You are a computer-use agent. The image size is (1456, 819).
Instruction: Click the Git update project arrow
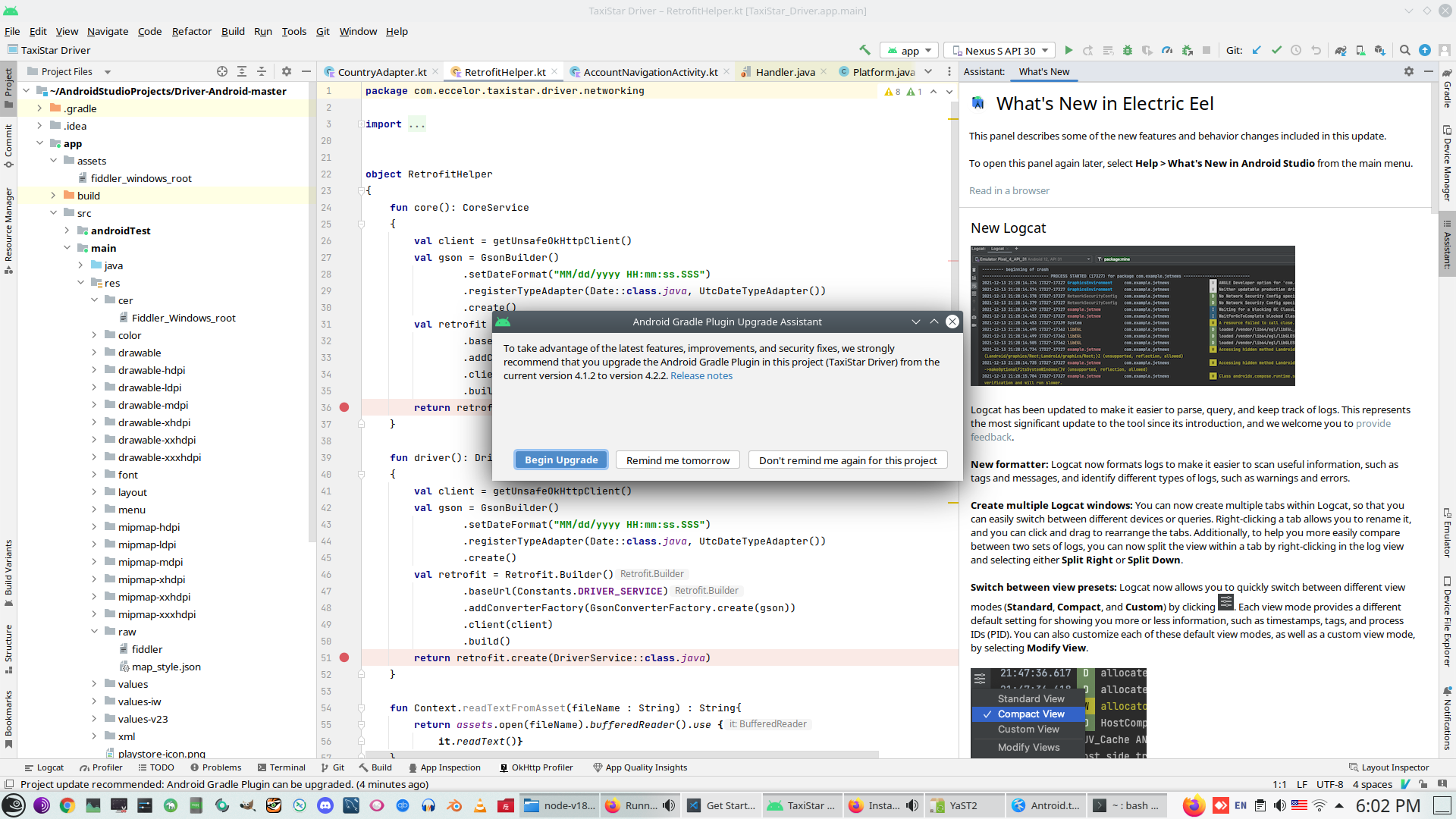point(1257,50)
